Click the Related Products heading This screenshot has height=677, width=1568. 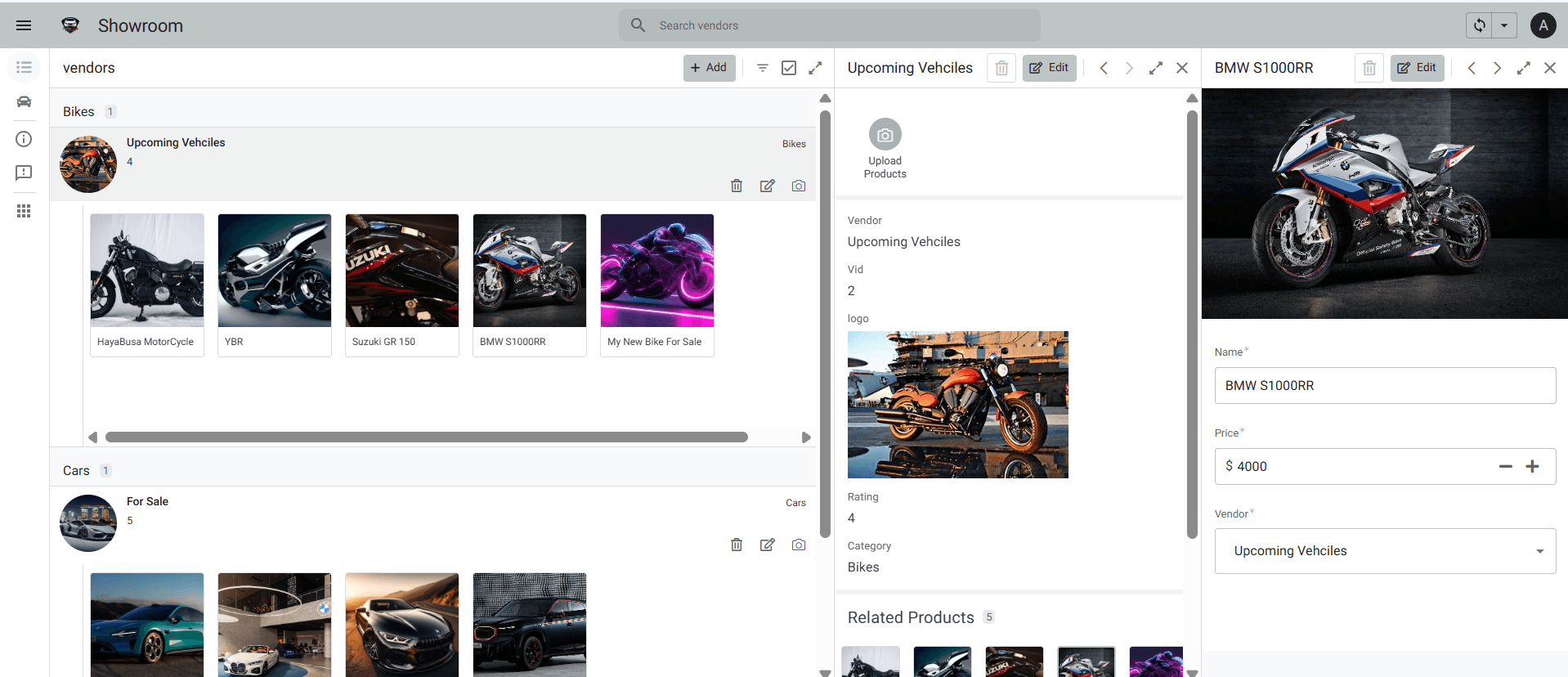point(911,617)
